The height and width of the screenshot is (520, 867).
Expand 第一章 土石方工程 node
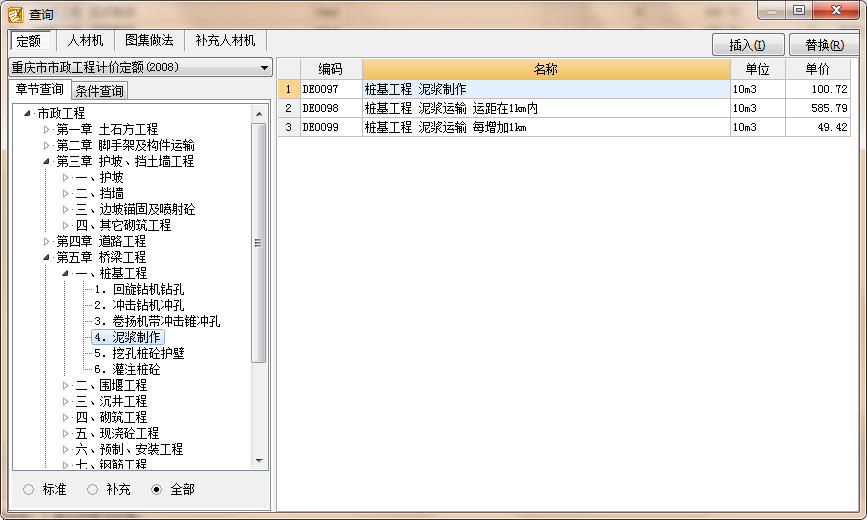pyautogui.click(x=46, y=129)
